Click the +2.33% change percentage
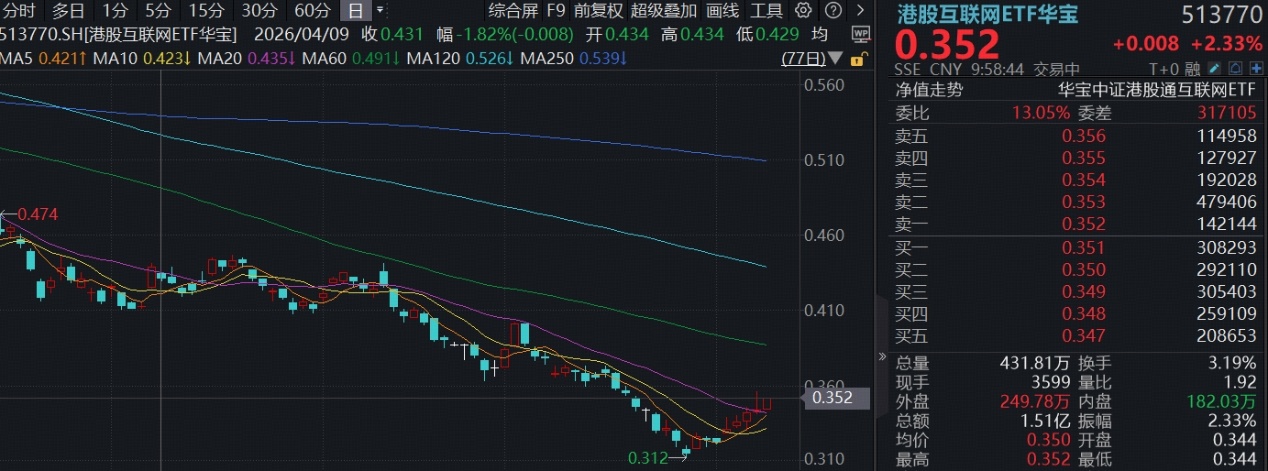 coord(1227,45)
